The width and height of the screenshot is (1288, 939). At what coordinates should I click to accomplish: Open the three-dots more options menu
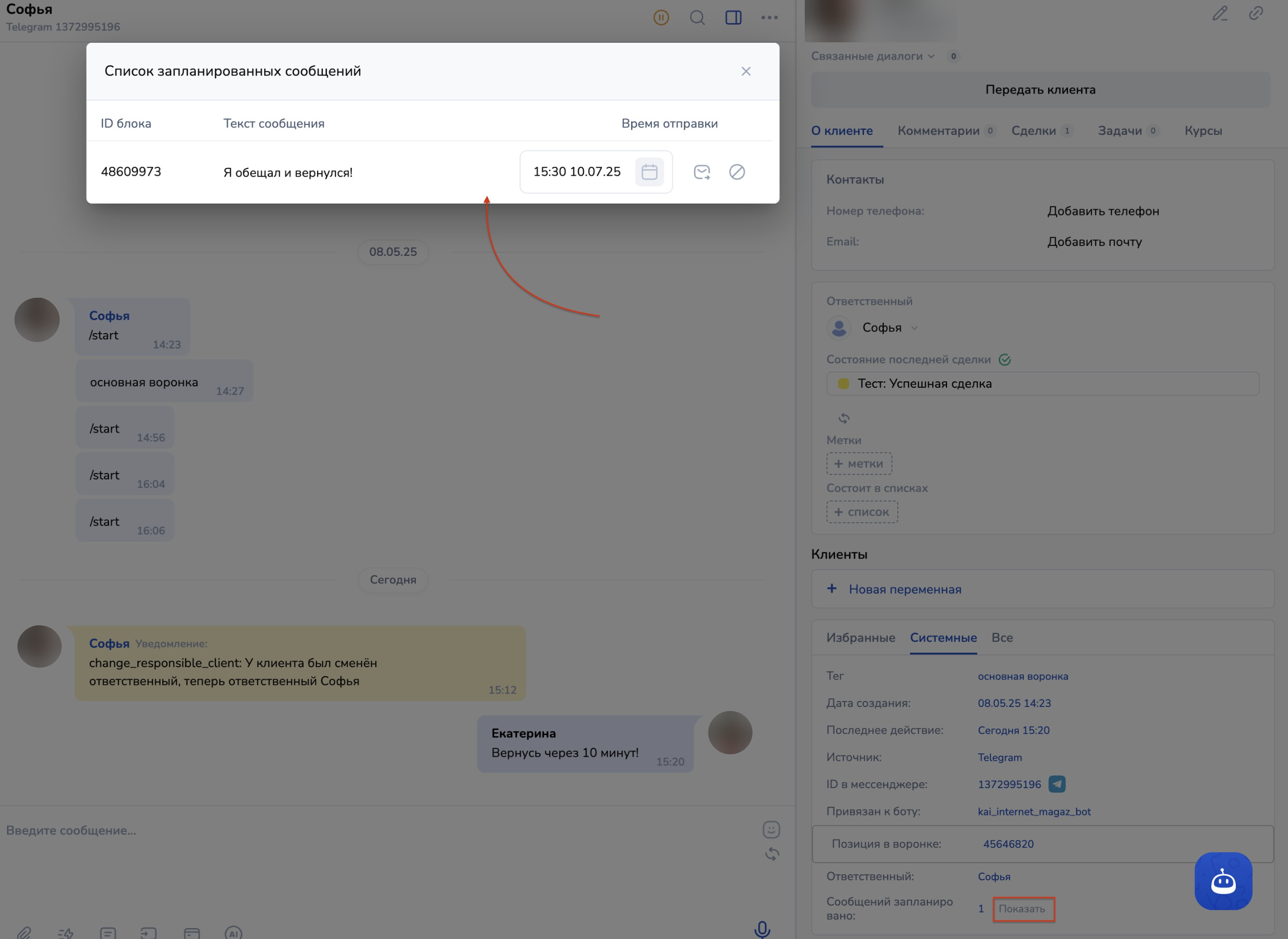click(769, 17)
